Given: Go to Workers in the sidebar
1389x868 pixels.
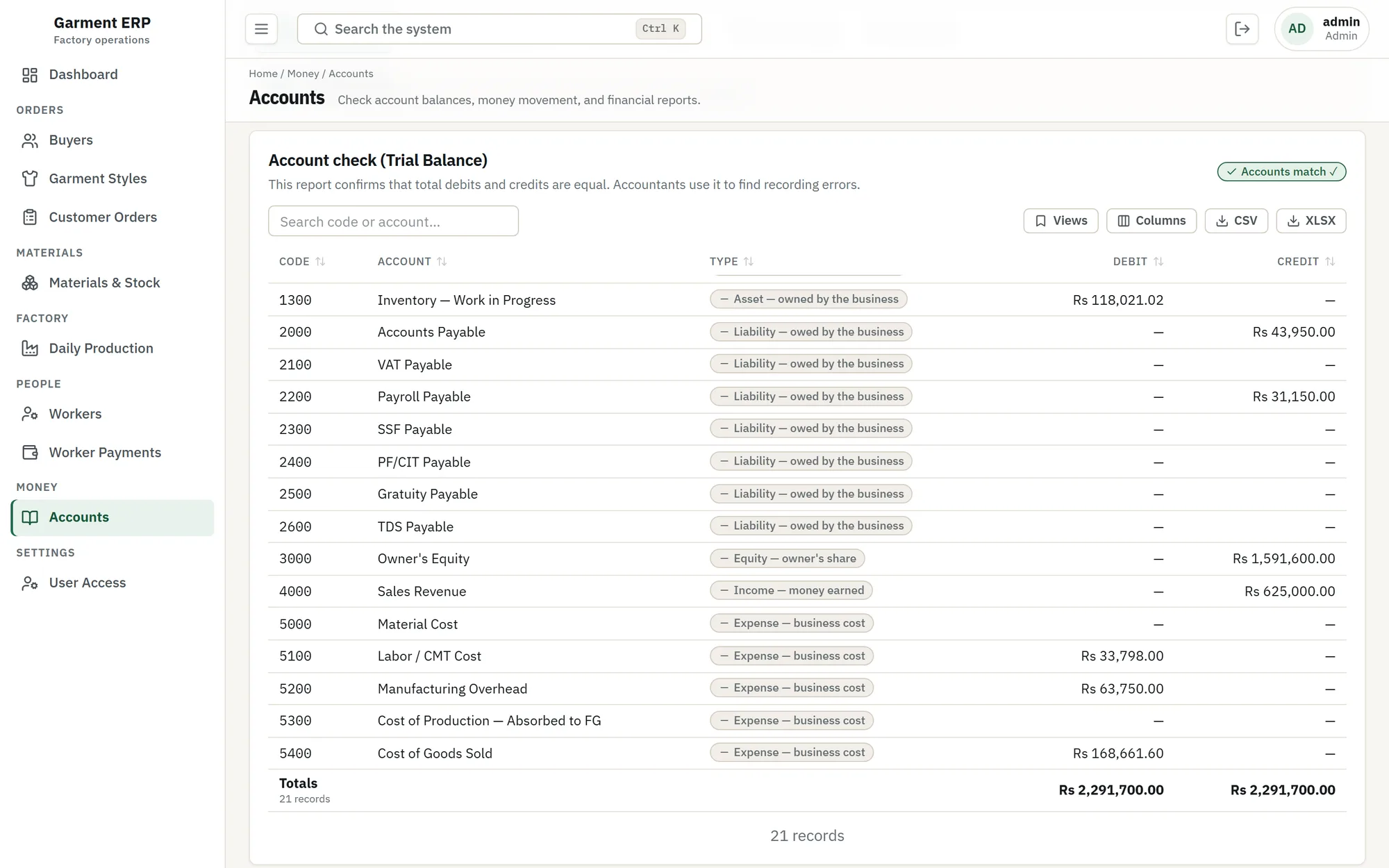Looking at the screenshot, I should [113, 415].
